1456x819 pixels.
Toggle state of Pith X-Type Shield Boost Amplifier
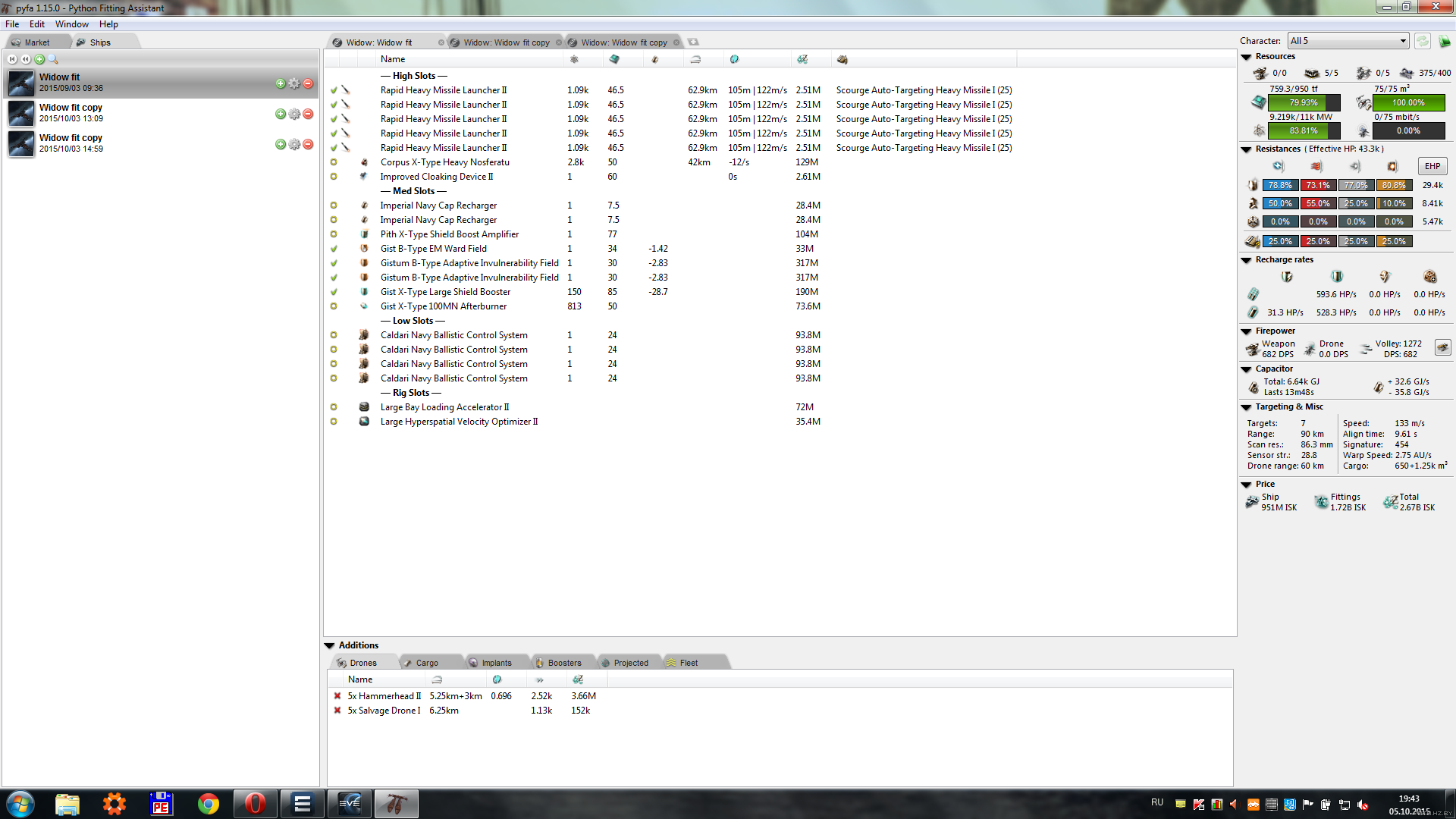[x=333, y=234]
